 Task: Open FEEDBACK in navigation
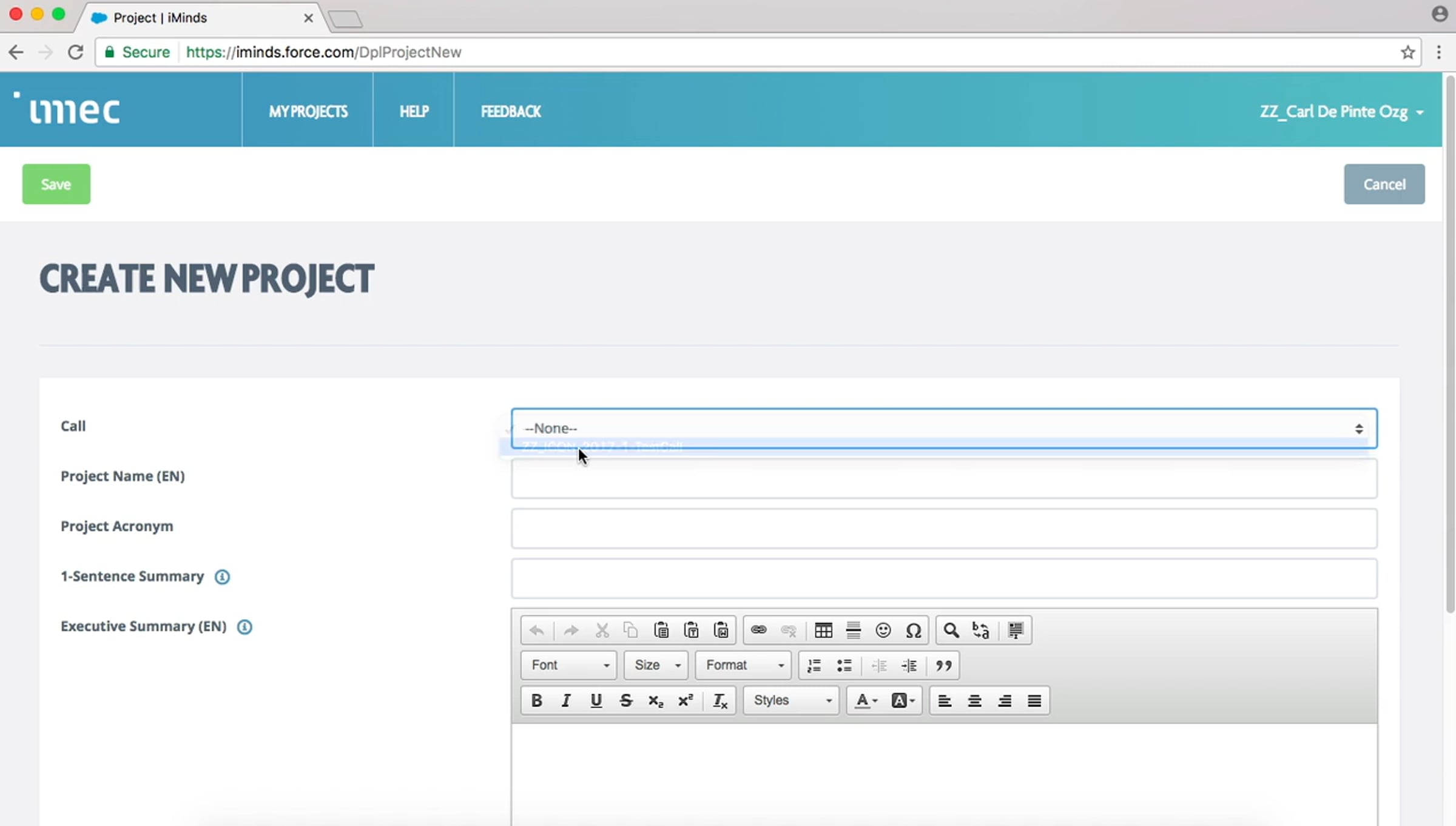pyautogui.click(x=511, y=112)
